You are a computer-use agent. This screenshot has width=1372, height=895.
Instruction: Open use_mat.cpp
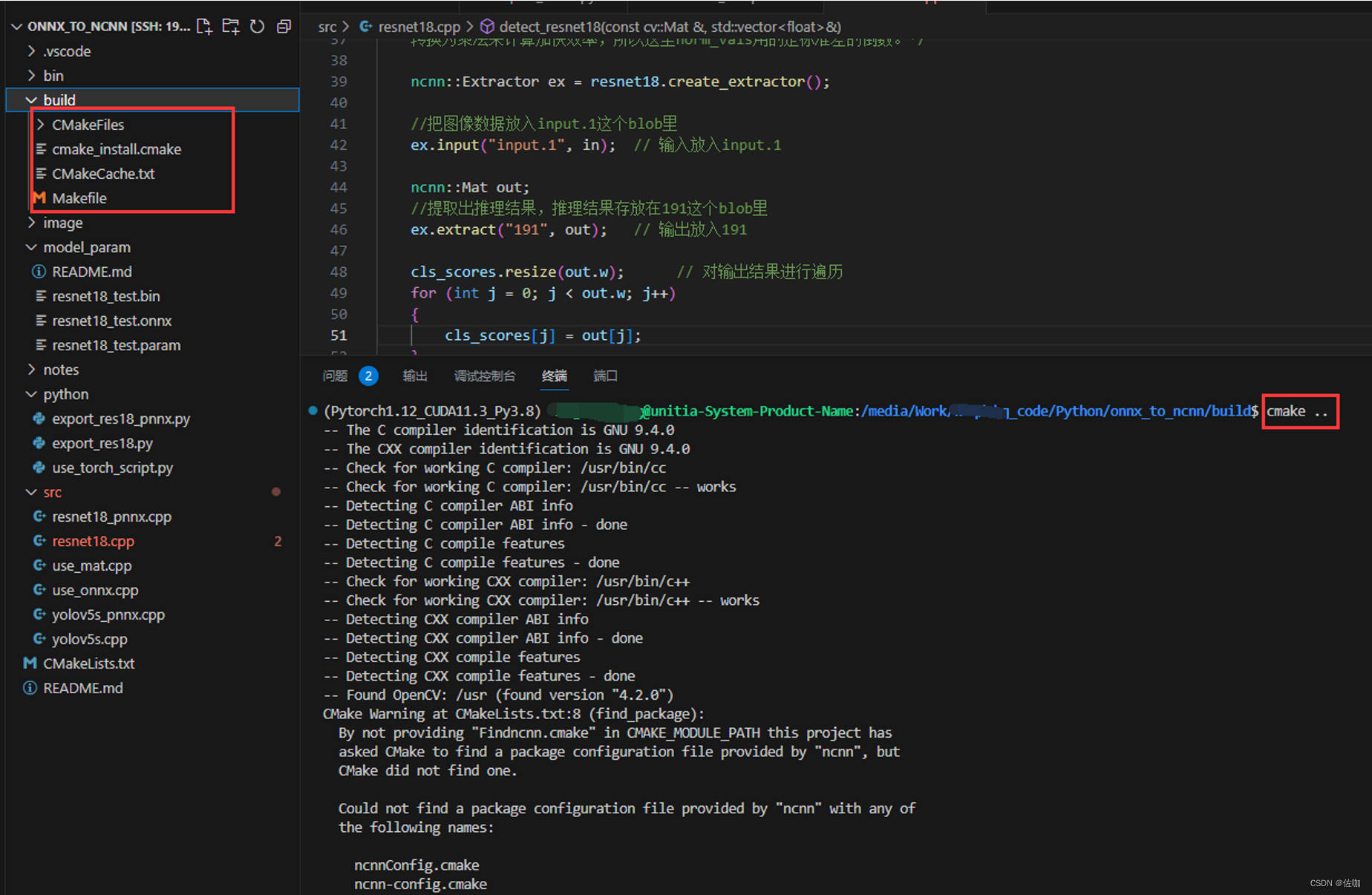click(x=92, y=565)
